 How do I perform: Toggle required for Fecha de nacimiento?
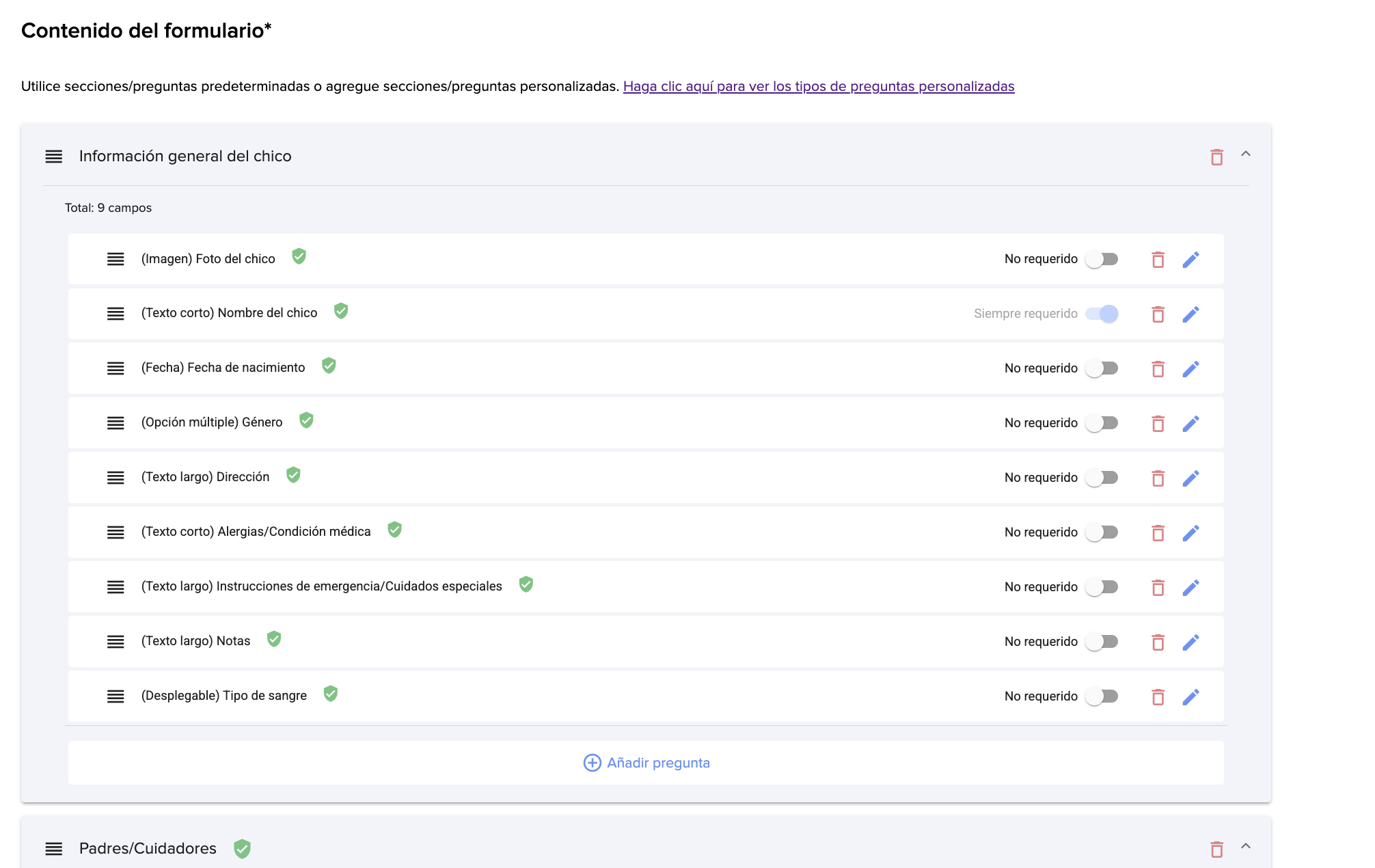pyautogui.click(x=1102, y=368)
